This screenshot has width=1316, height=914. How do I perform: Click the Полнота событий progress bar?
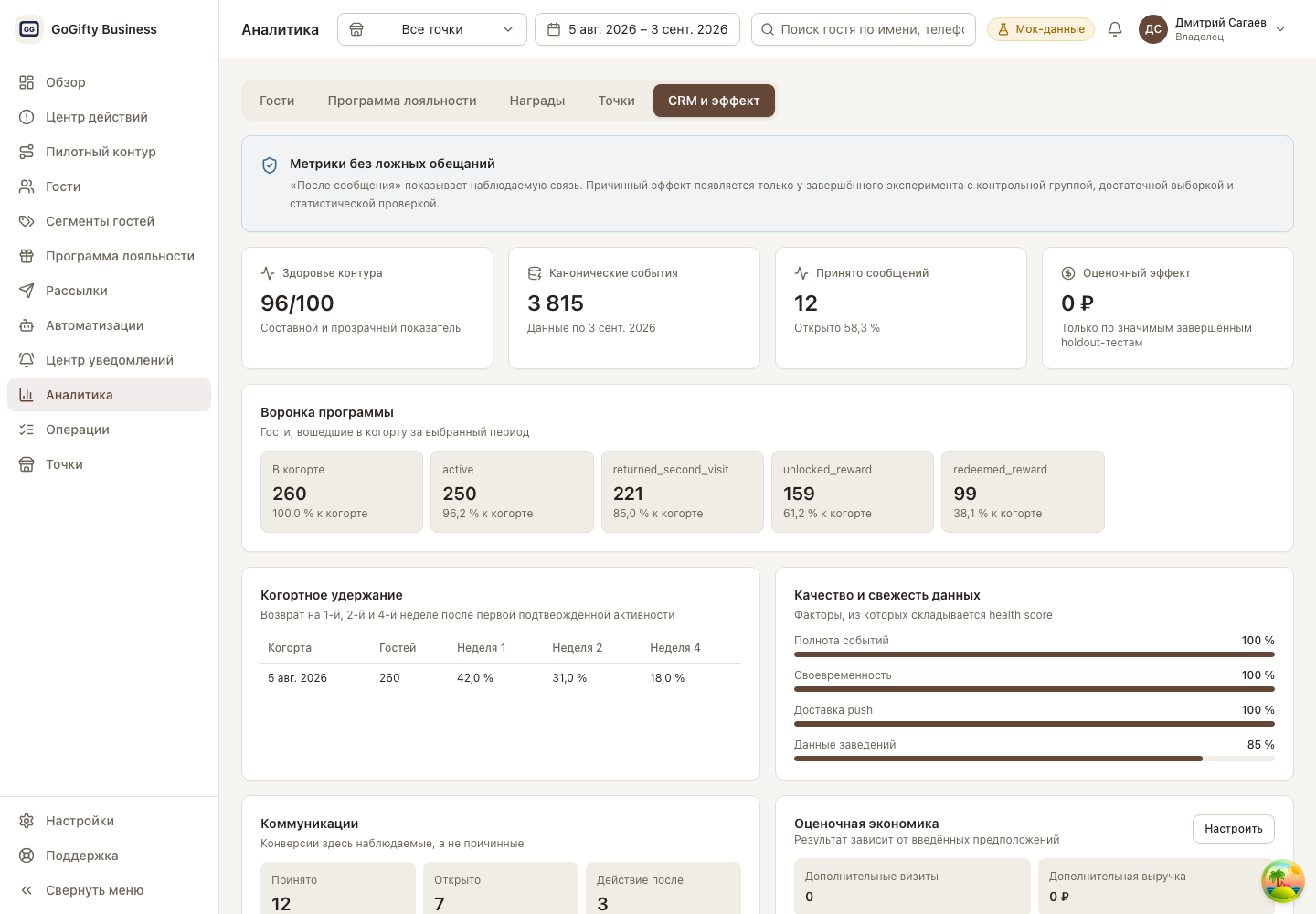tap(1035, 654)
